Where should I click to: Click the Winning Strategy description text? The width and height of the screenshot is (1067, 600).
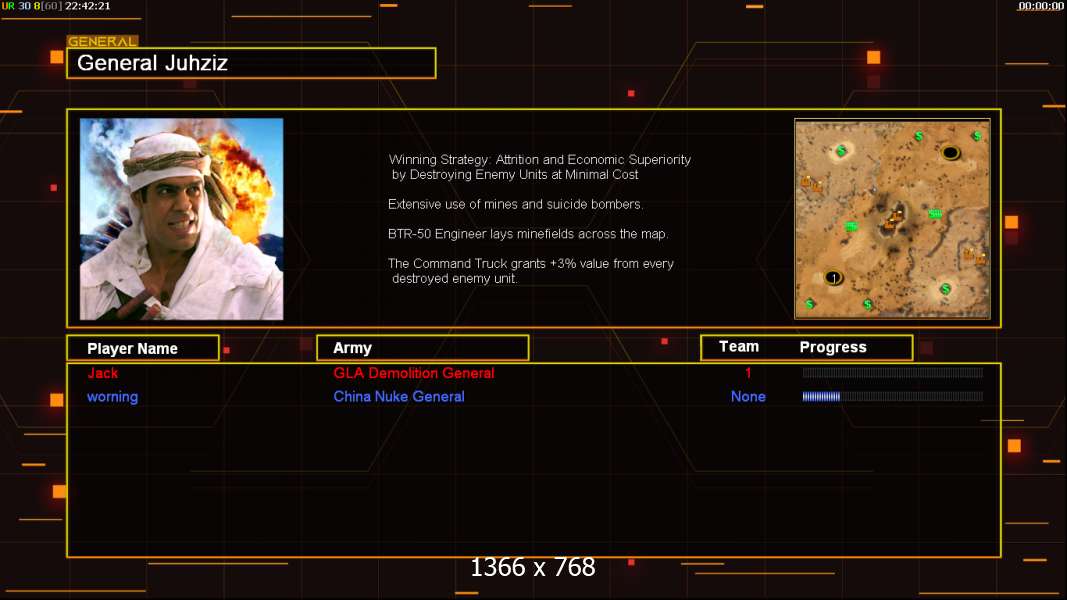[540, 167]
